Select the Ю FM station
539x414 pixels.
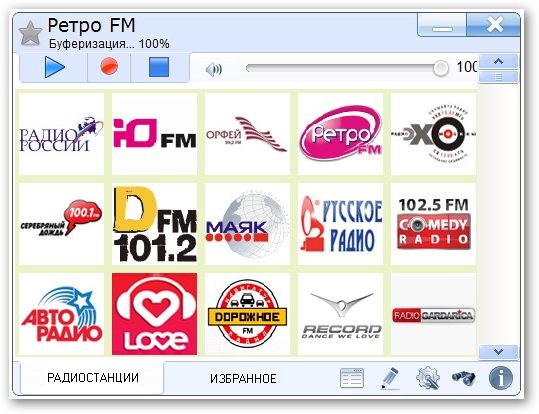pos(154,134)
